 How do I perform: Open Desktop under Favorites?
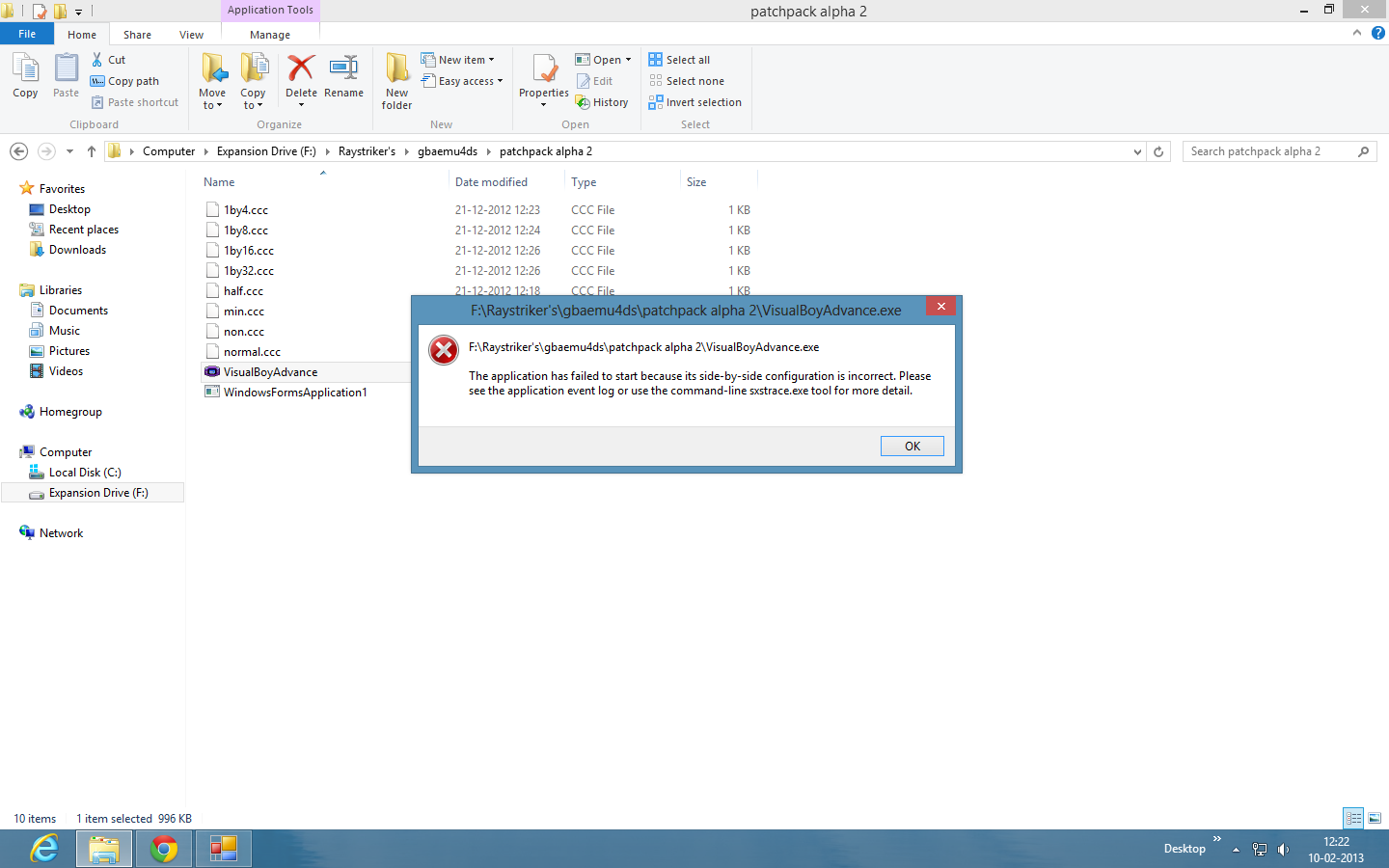click(69, 208)
